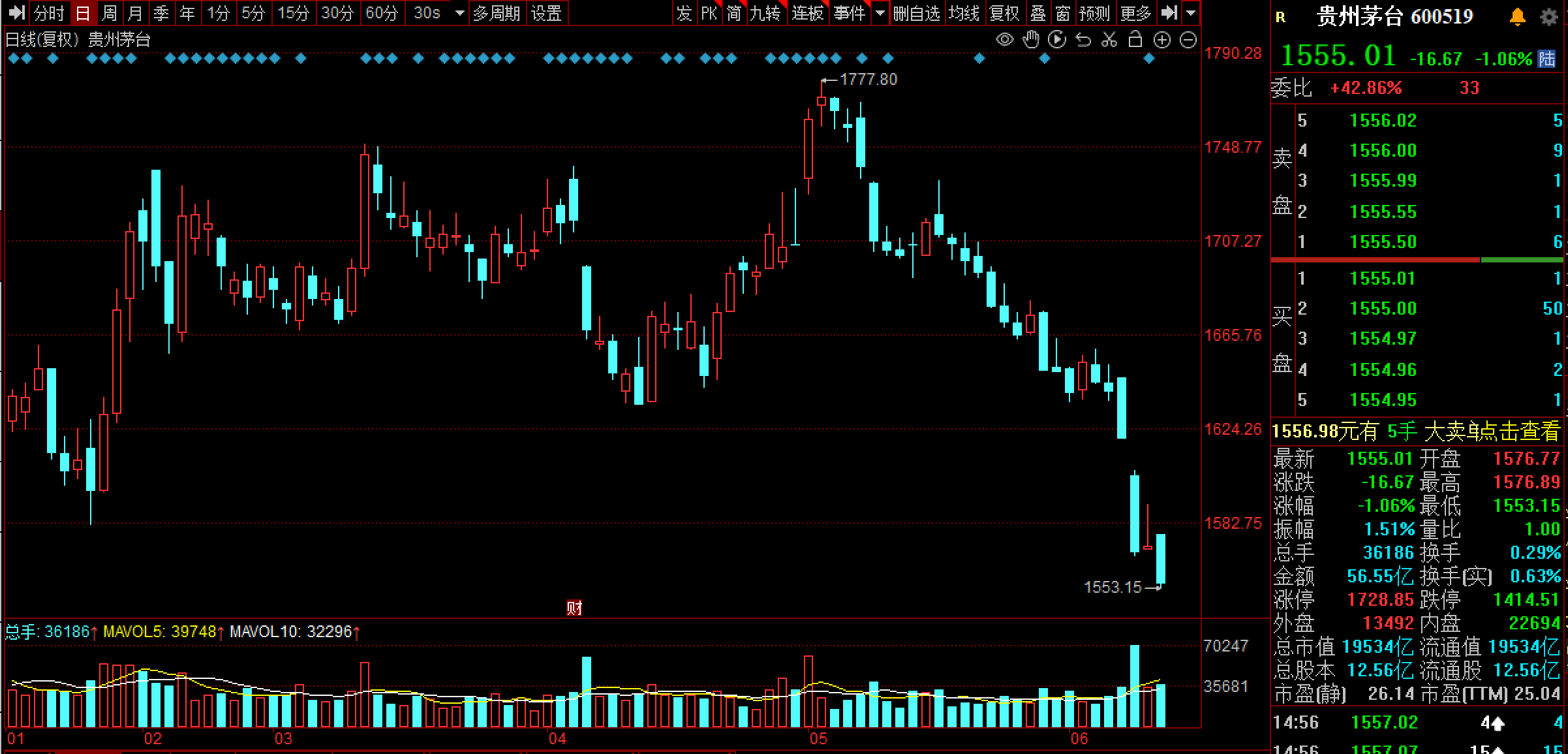Click the undo arrow icon
The image size is (1568, 754).
[1083, 40]
